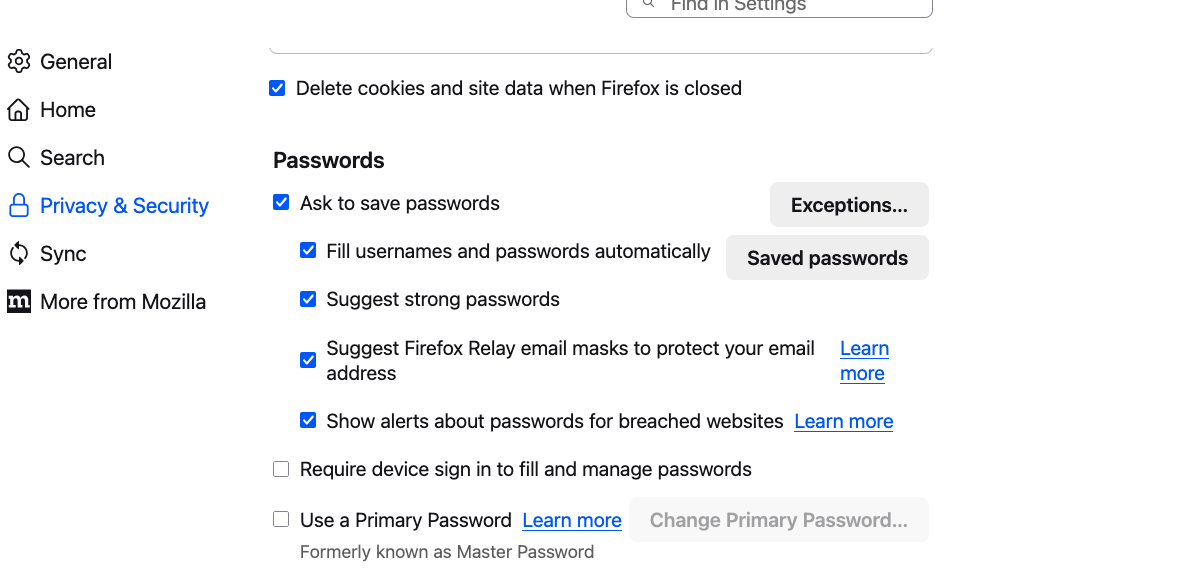Viewport: 1202px width, 576px height.
Task: Enable Use a Primary Password checkbox
Action: point(281,520)
